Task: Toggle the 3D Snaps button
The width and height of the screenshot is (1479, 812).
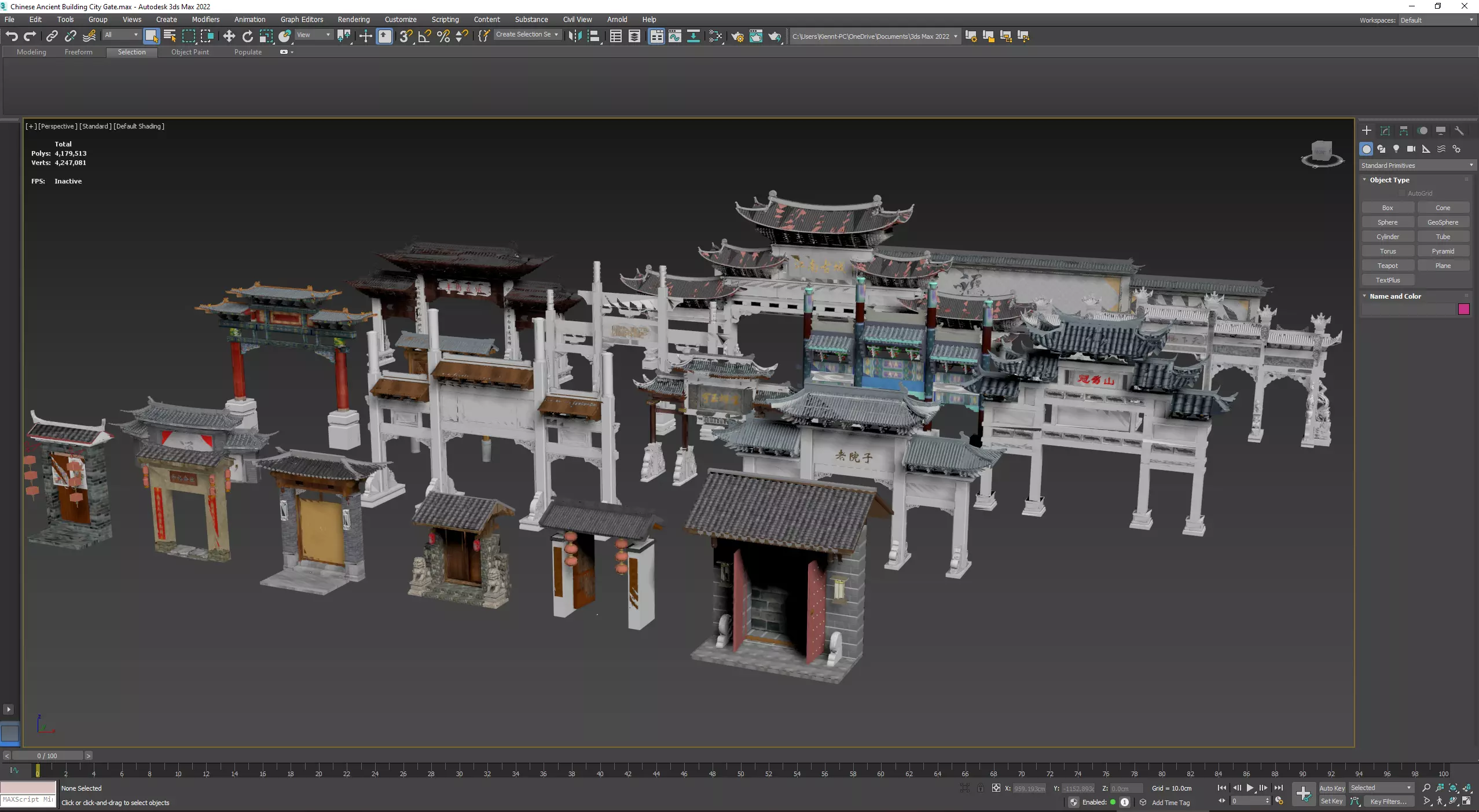Action: [405, 36]
